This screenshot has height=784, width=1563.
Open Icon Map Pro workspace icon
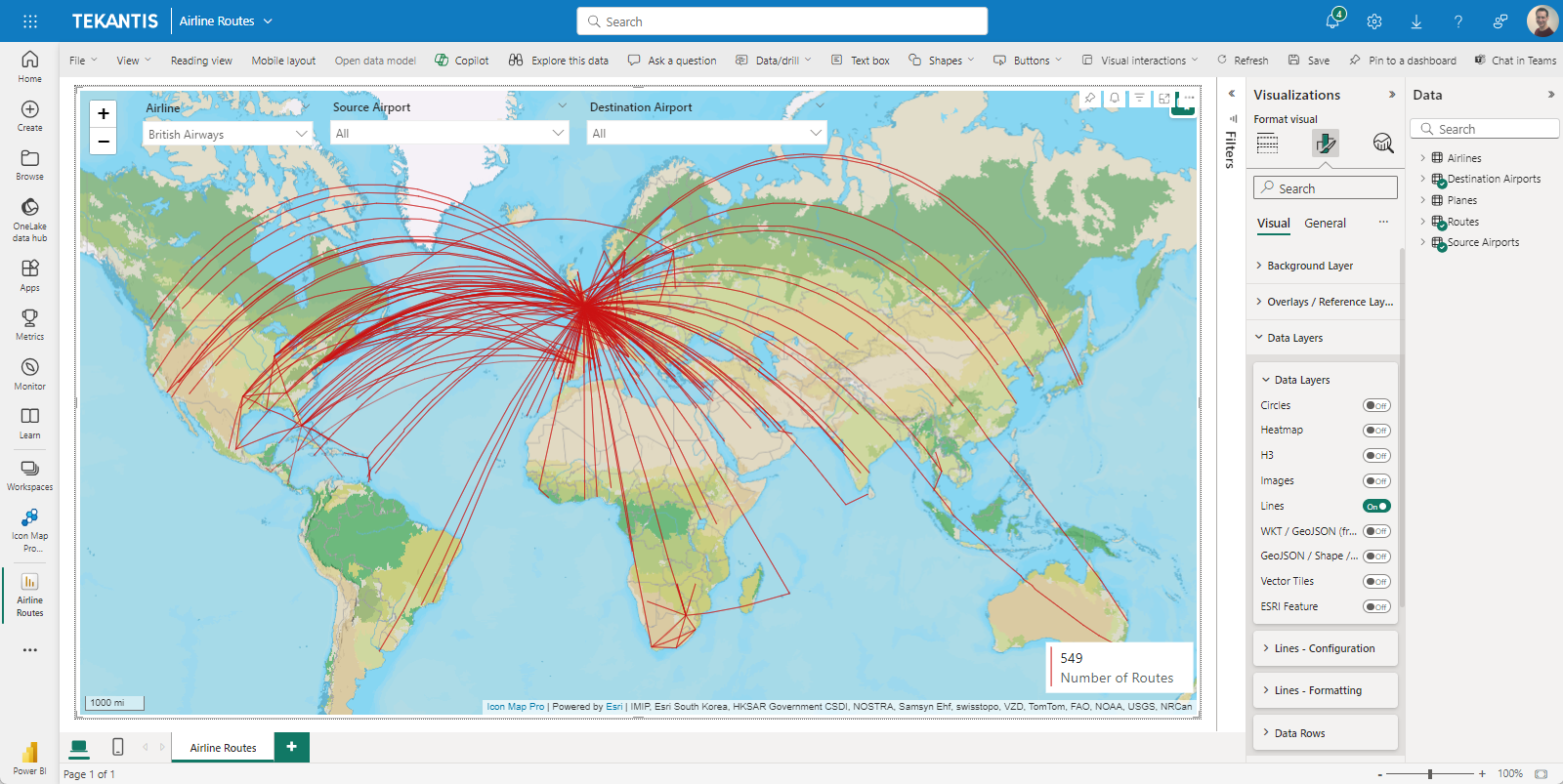pyautogui.click(x=29, y=530)
